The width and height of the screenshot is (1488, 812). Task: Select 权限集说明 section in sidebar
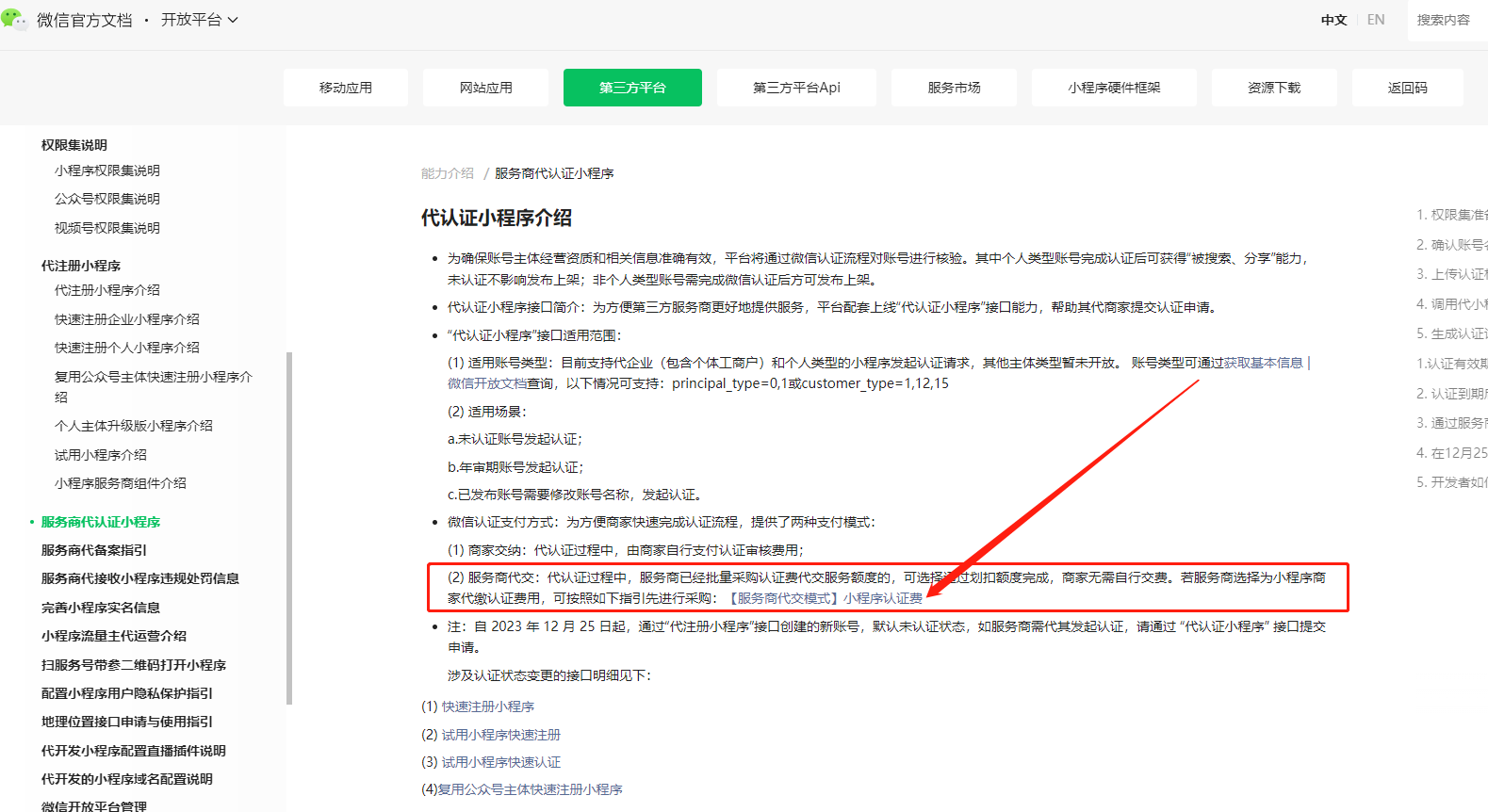tap(74, 145)
